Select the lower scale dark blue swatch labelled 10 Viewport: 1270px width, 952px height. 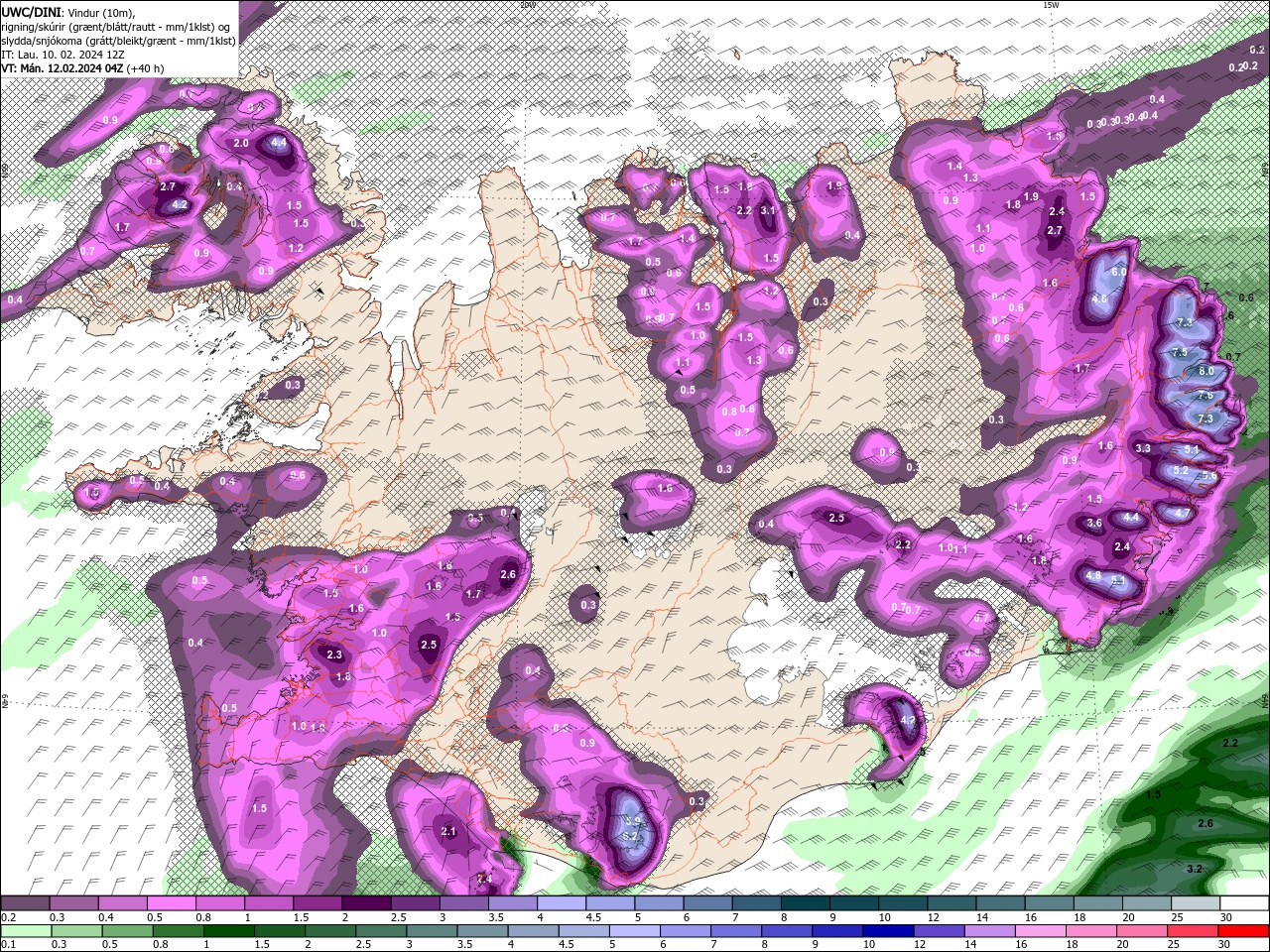click(x=889, y=930)
